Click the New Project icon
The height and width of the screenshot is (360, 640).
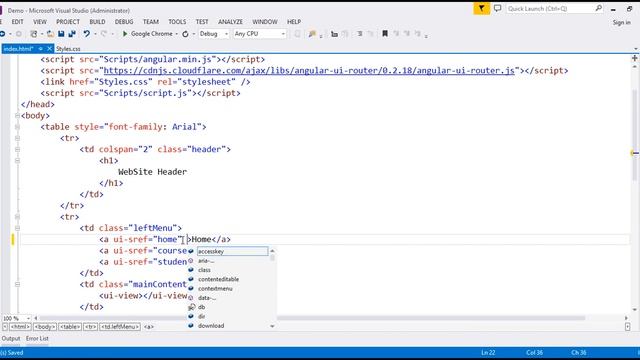[x=34, y=34]
